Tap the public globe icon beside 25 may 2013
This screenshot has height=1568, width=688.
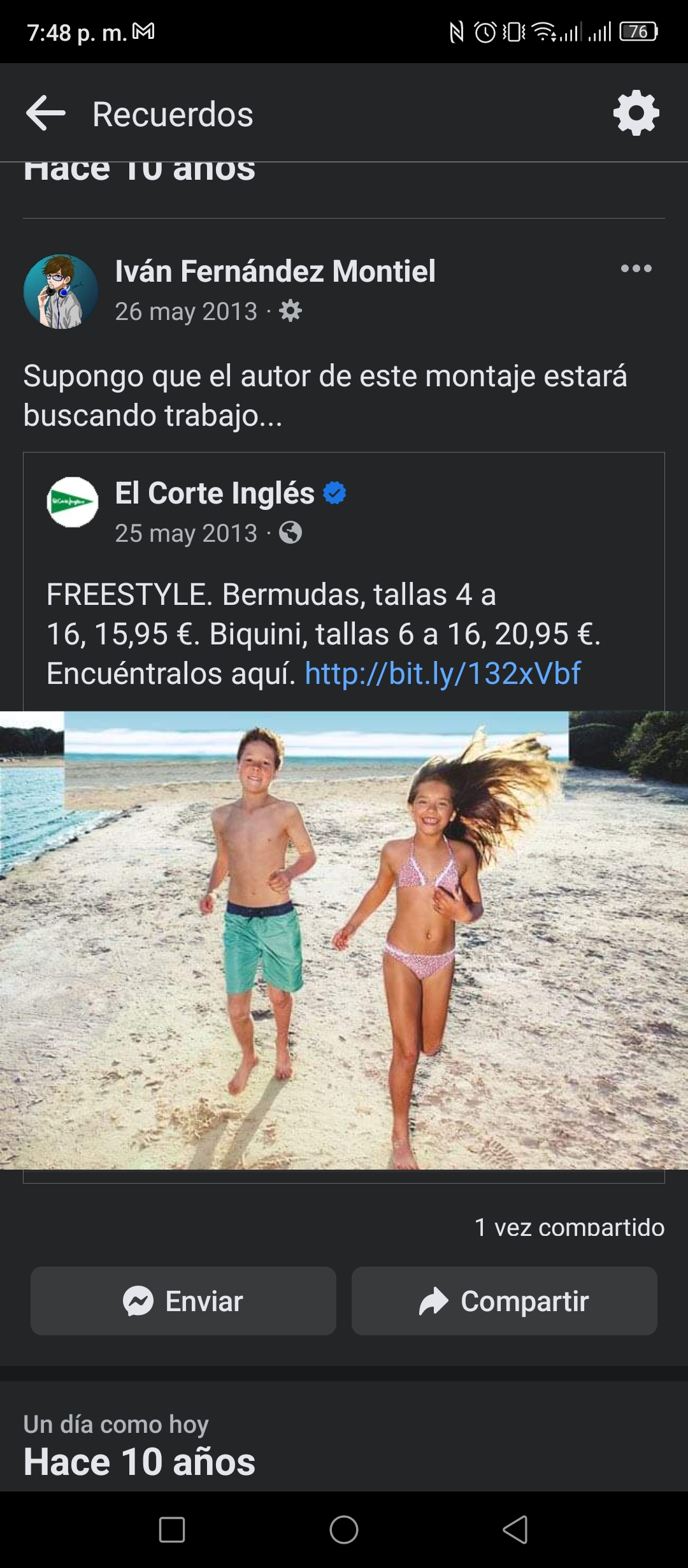[x=290, y=532]
